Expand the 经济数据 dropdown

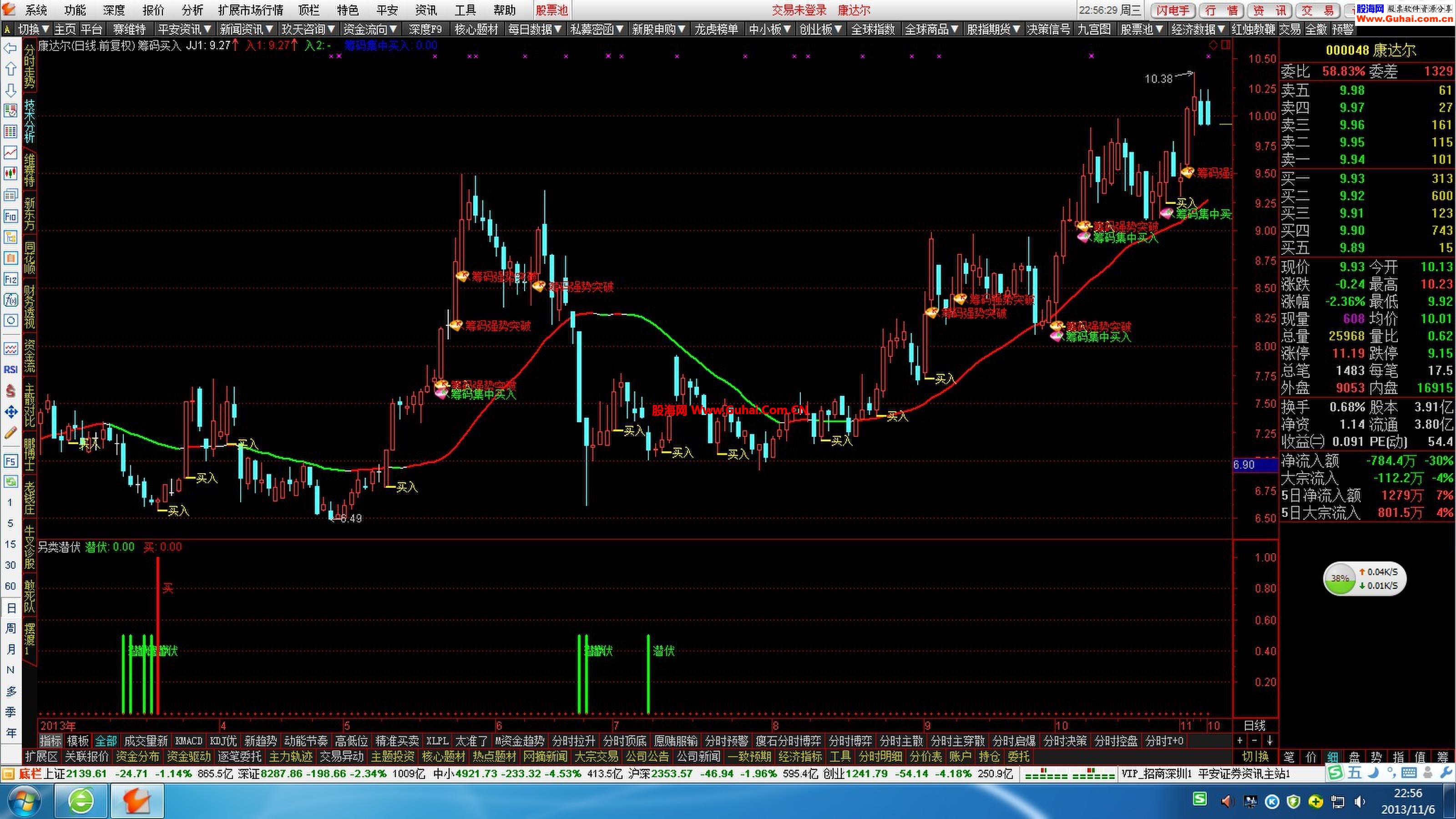[1198, 29]
